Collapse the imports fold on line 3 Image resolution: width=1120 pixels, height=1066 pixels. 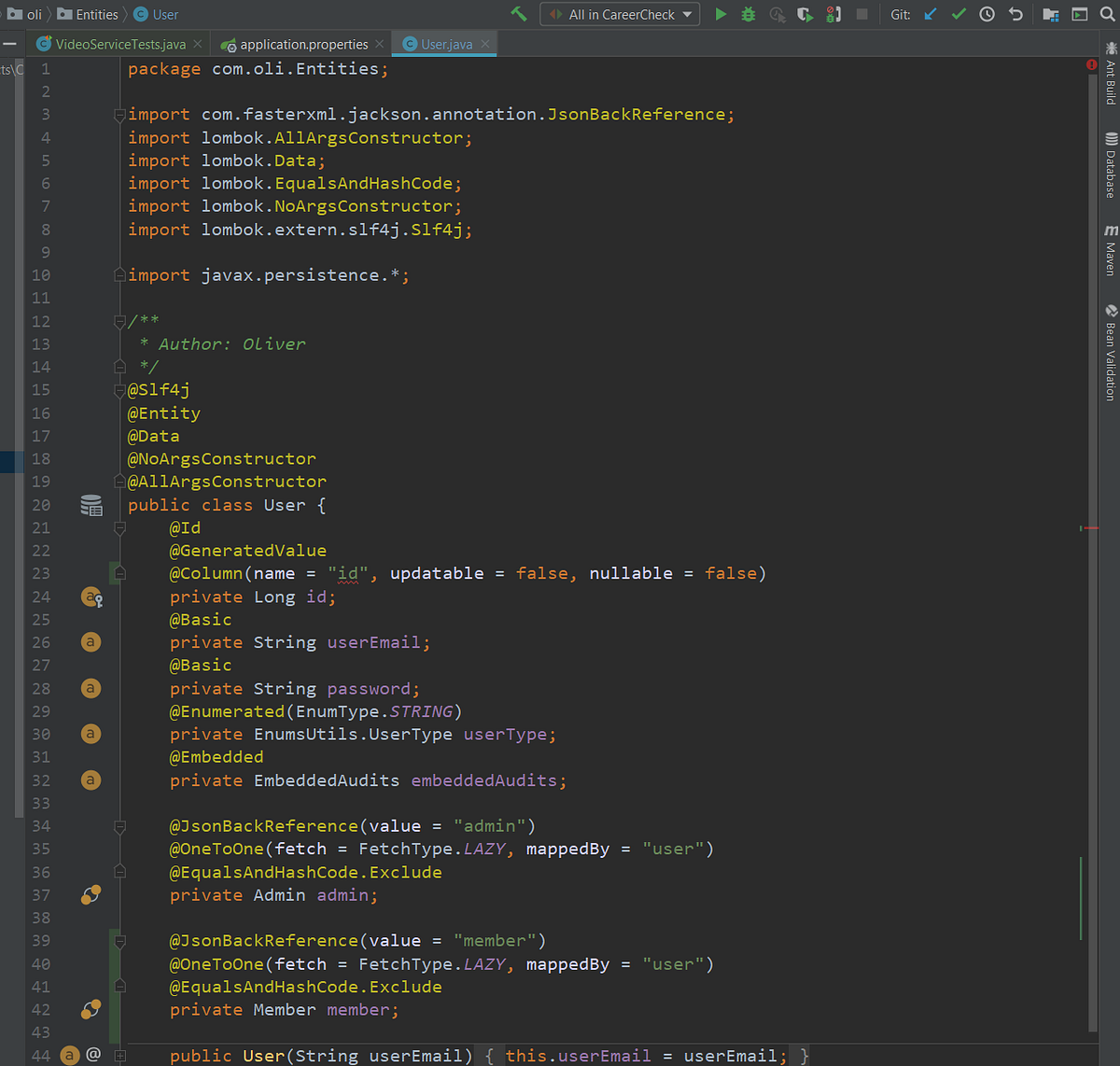tap(119, 115)
